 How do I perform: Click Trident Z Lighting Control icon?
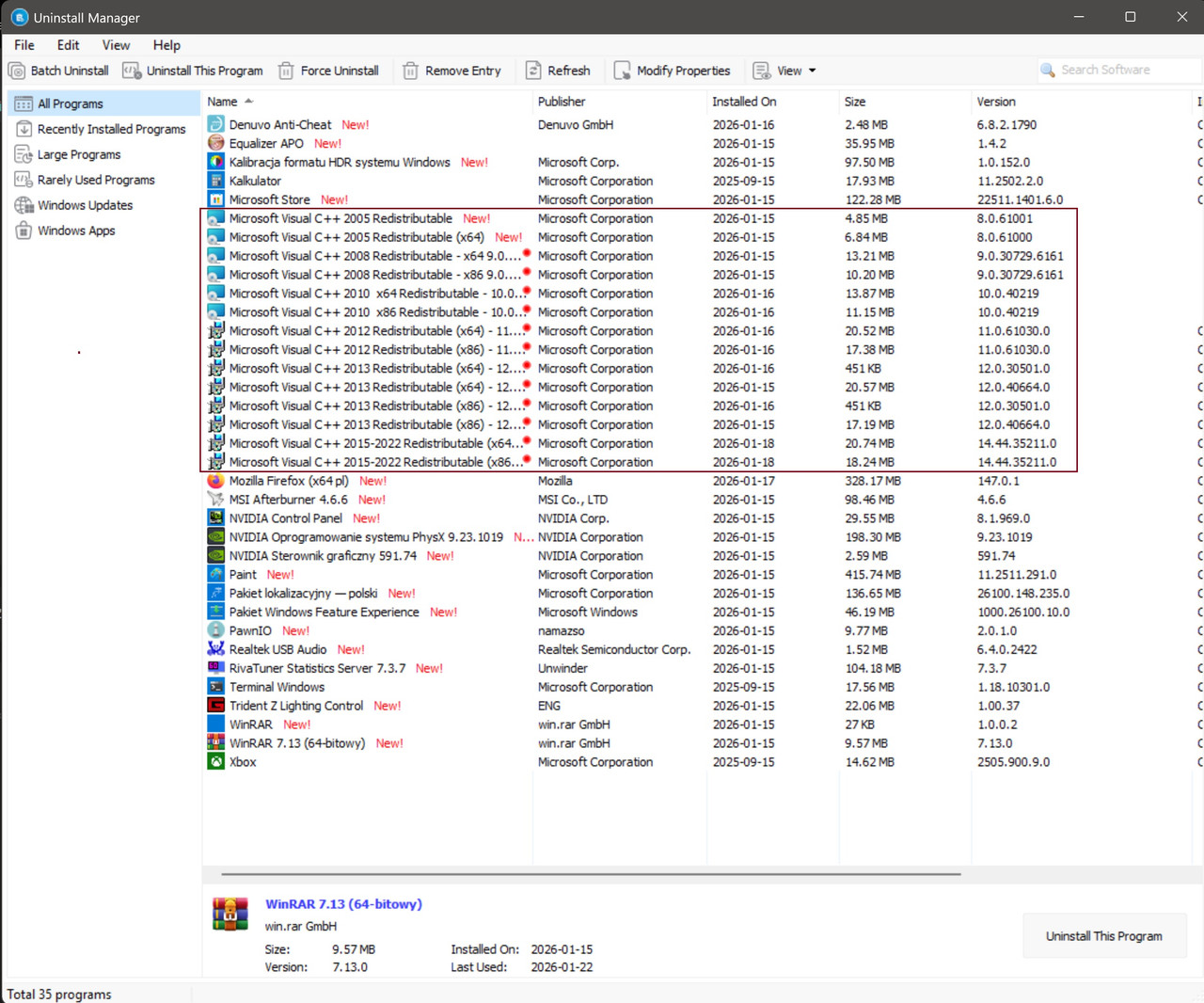[x=215, y=706]
